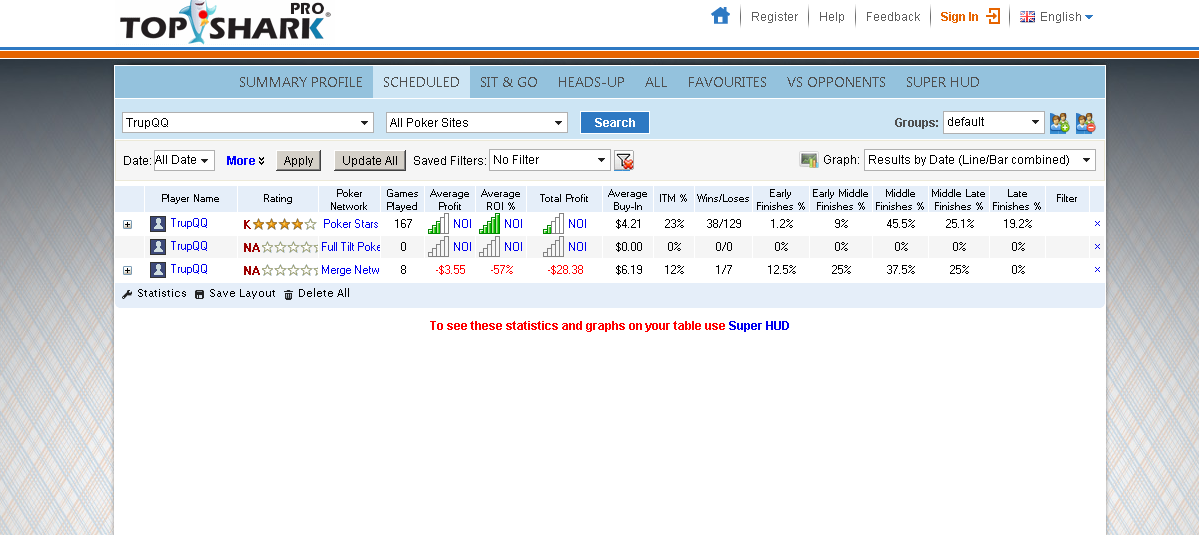This screenshot has width=1199, height=535.
Task: Switch to the Sit & Go tab
Action: [508, 82]
